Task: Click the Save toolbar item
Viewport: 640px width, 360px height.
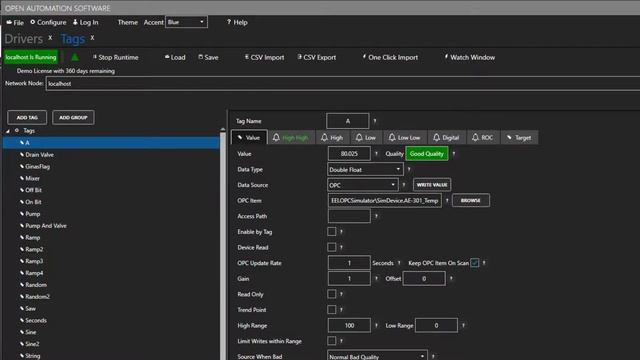Action: (208, 58)
